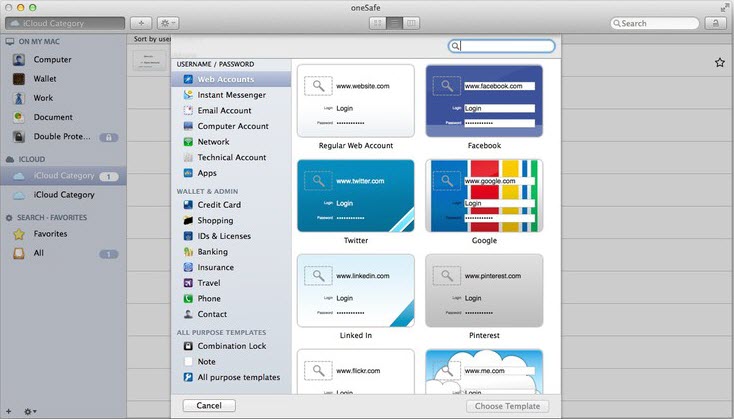Switch to list view mode

(x=395, y=23)
